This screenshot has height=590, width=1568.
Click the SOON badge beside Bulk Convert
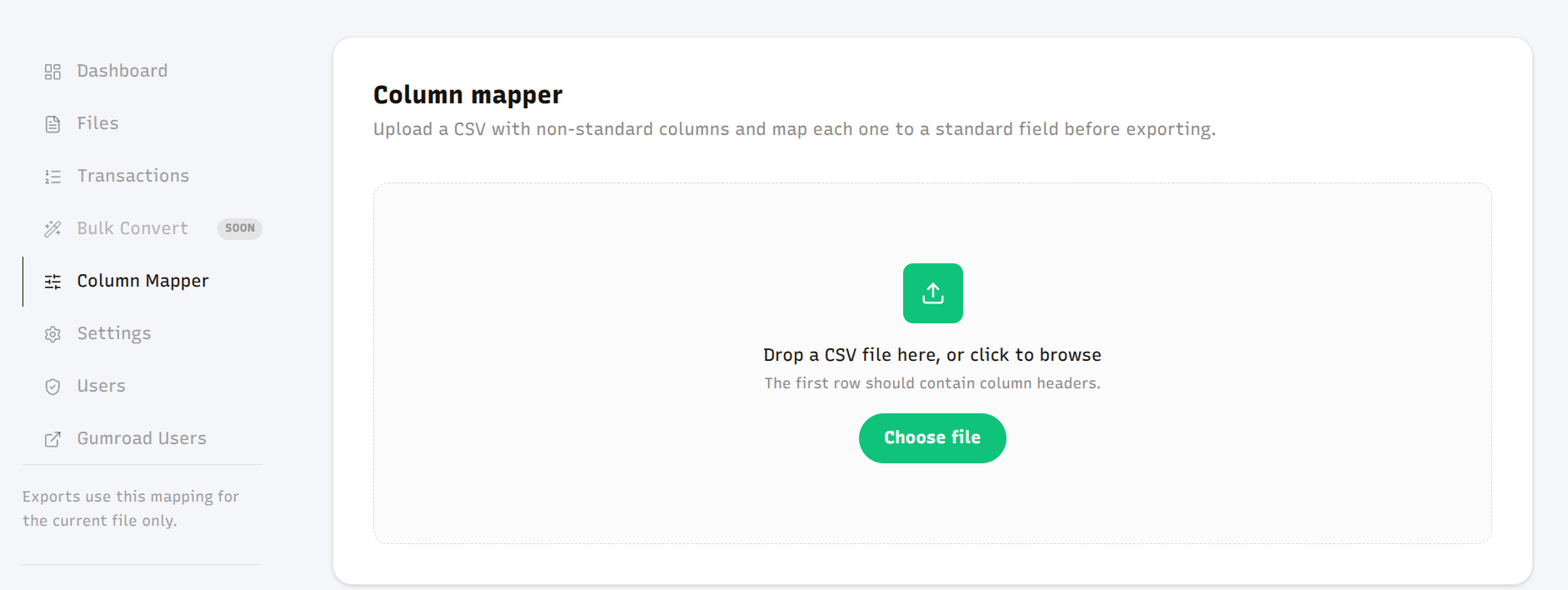point(240,228)
